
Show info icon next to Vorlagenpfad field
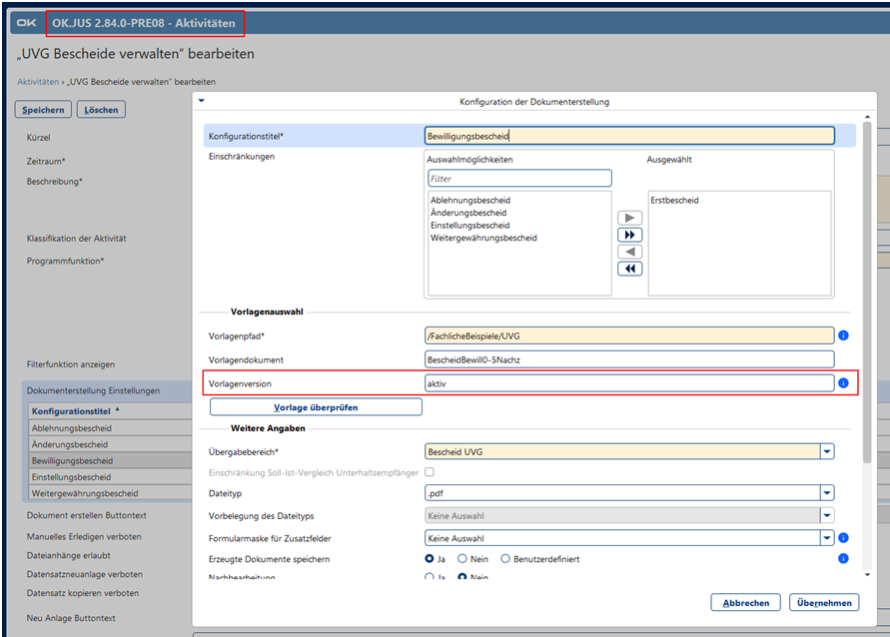coord(843,336)
